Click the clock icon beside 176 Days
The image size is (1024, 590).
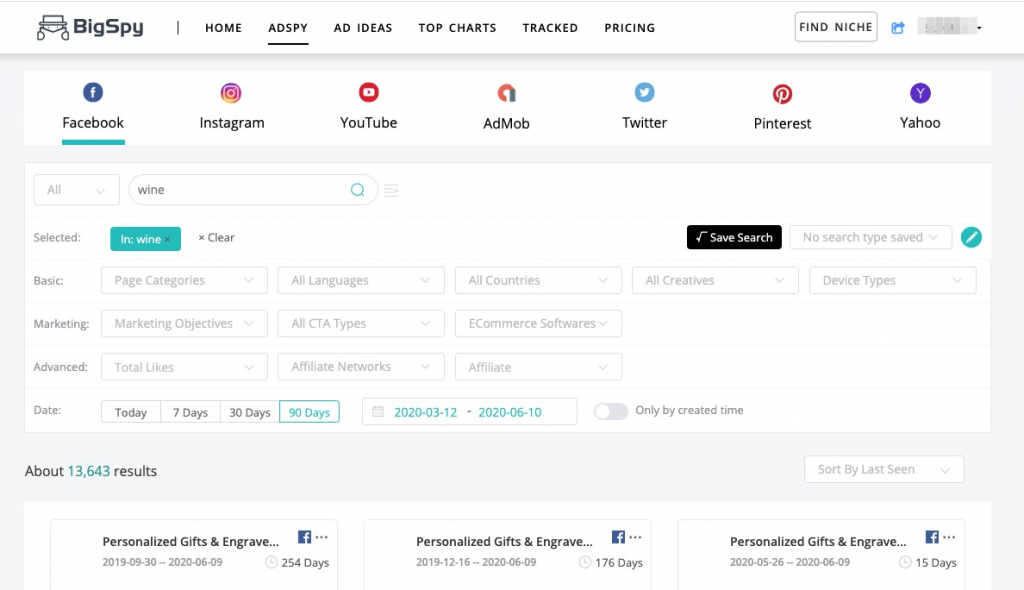pos(585,562)
